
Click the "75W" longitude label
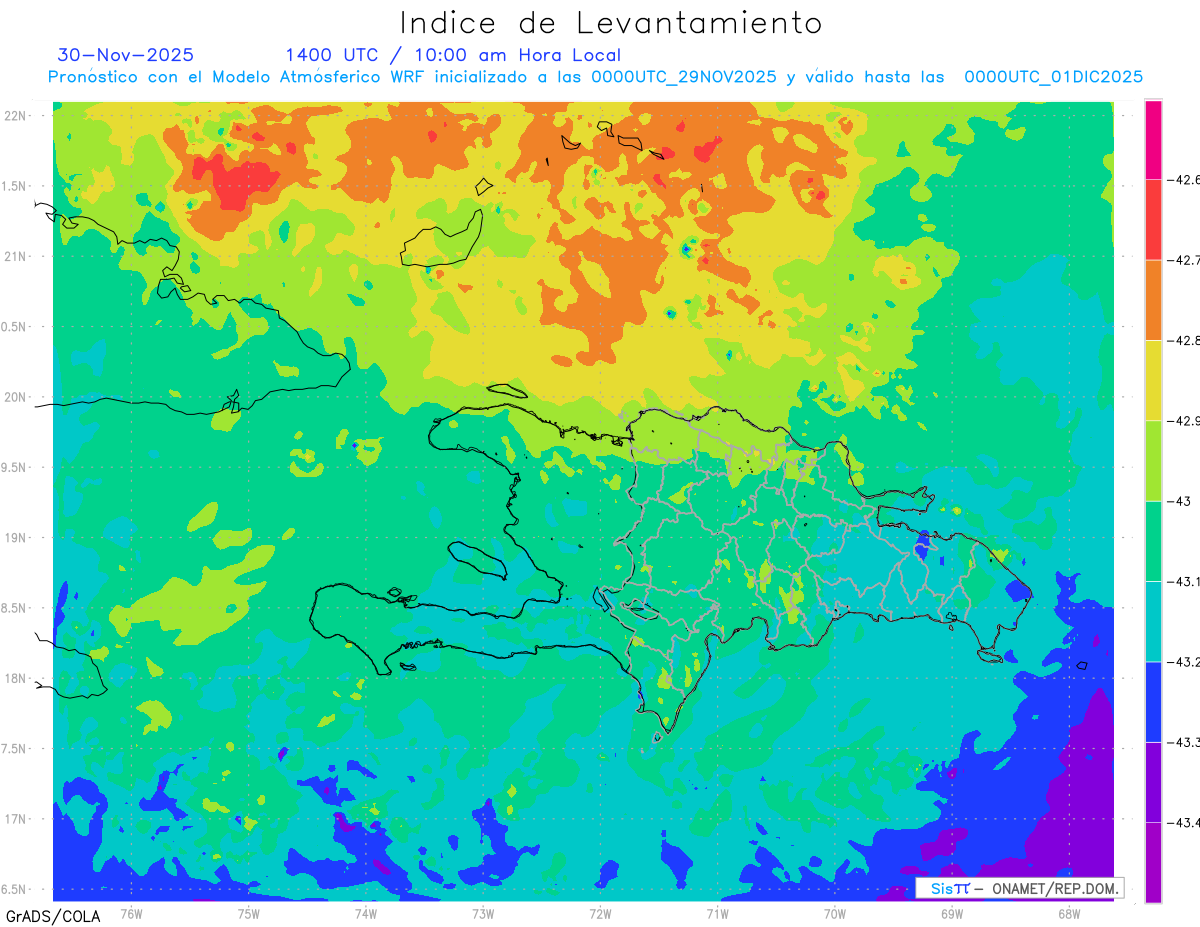click(x=249, y=914)
